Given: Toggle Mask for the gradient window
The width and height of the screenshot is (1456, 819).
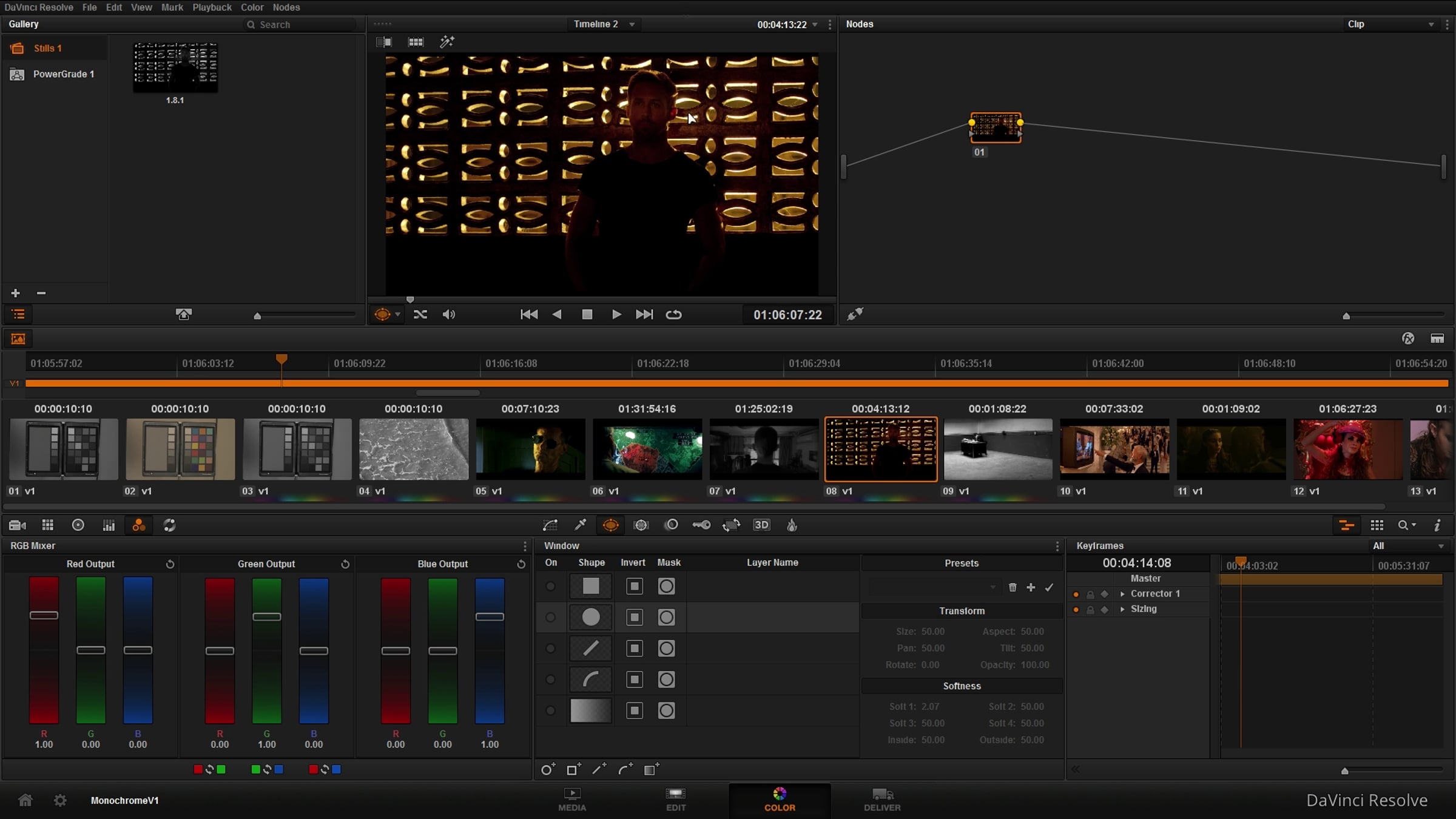Looking at the screenshot, I should tap(666, 710).
